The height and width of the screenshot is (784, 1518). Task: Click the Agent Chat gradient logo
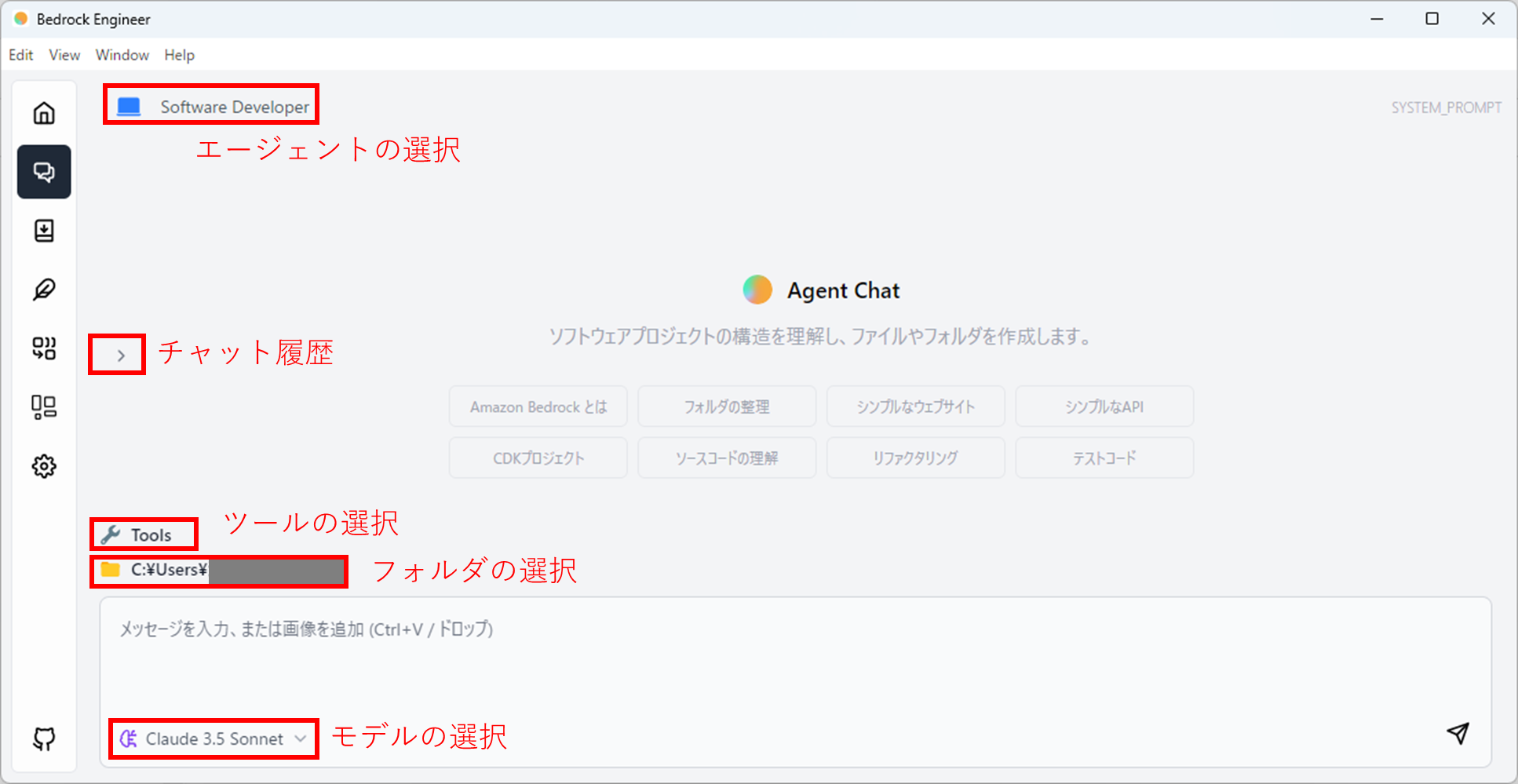(x=757, y=290)
